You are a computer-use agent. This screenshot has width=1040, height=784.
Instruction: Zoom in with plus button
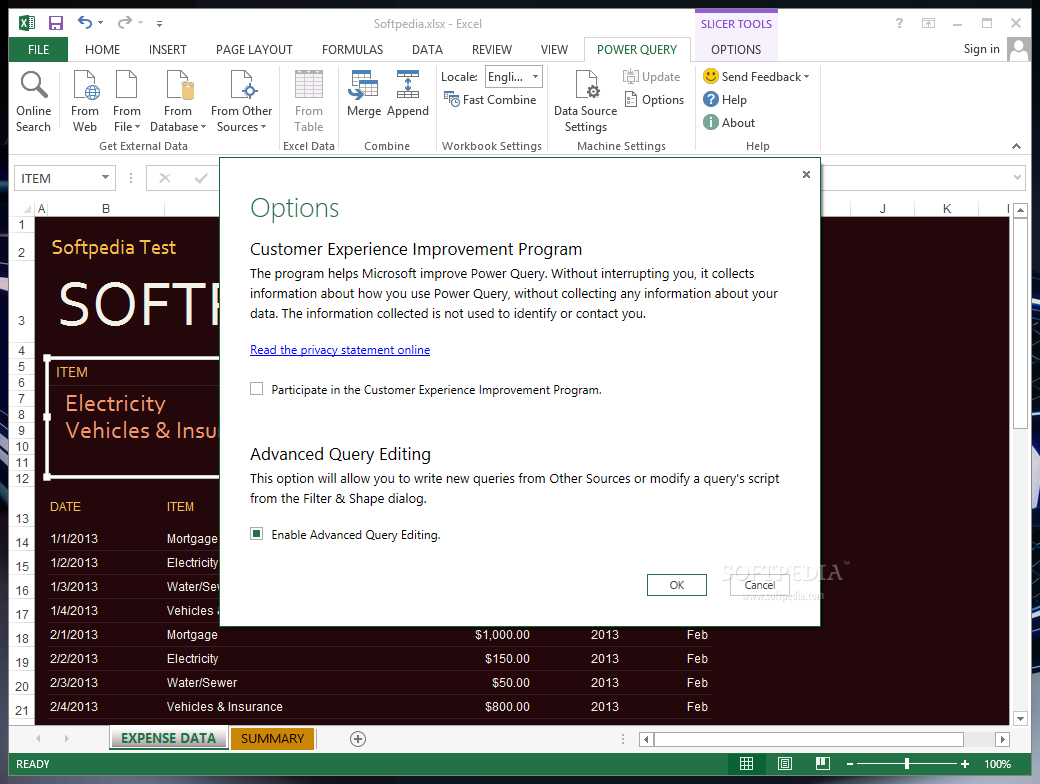coord(964,764)
